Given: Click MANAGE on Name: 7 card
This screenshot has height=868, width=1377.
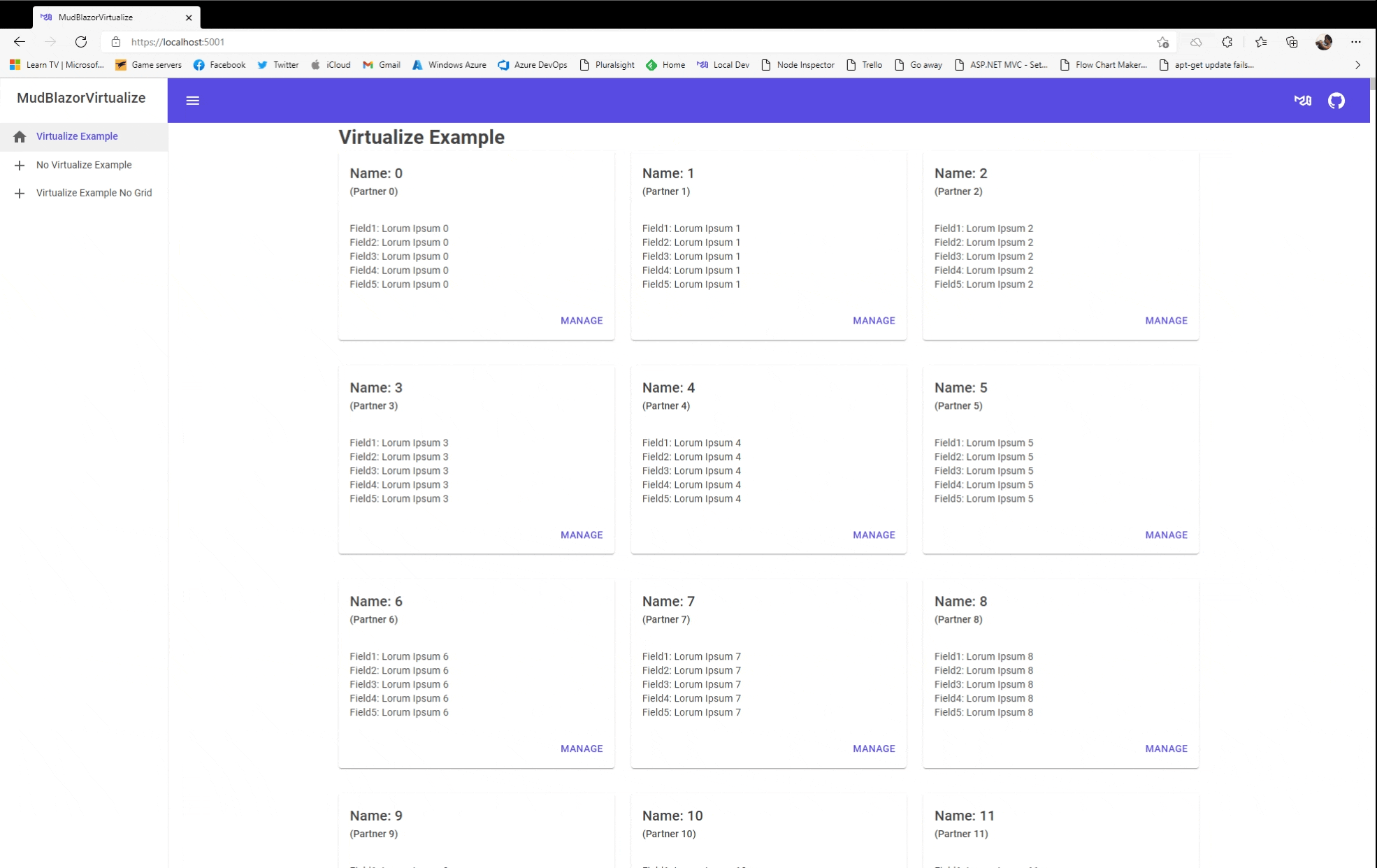Looking at the screenshot, I should (873, 748).
